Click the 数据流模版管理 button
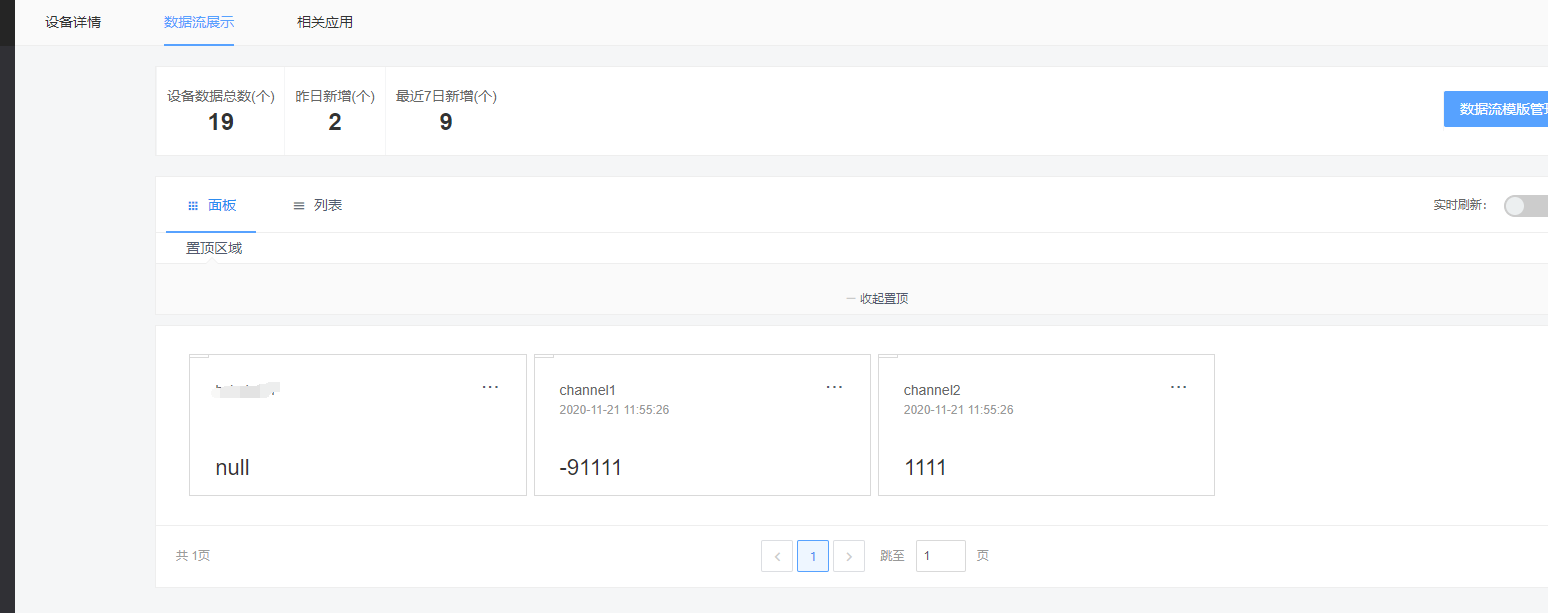This screenshot has height=613, width=1548. 1499,108
